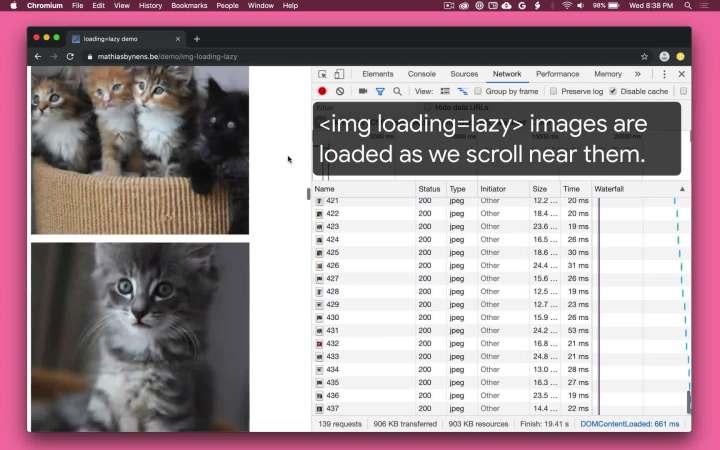Image resolution: width=720 pixels, height=450 pixels.
Task: Enable Preserve log checkbox
Action: (553, 91)
